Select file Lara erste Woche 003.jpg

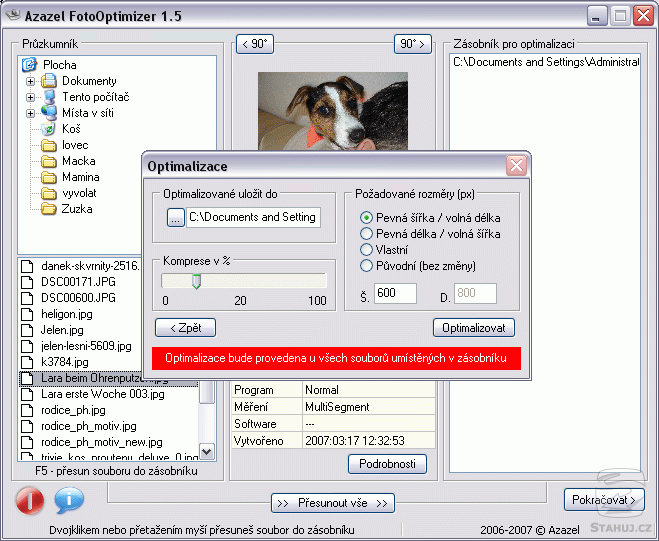click(x=103, y=394)
